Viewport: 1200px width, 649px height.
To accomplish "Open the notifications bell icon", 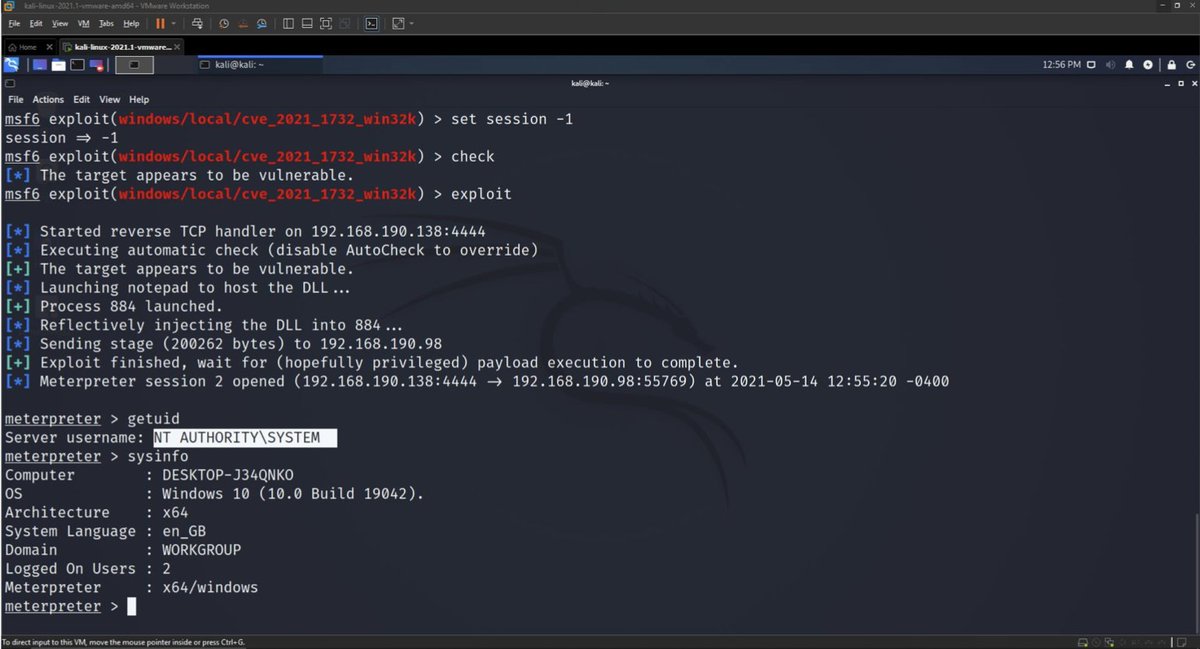I will coord(1129,65).
